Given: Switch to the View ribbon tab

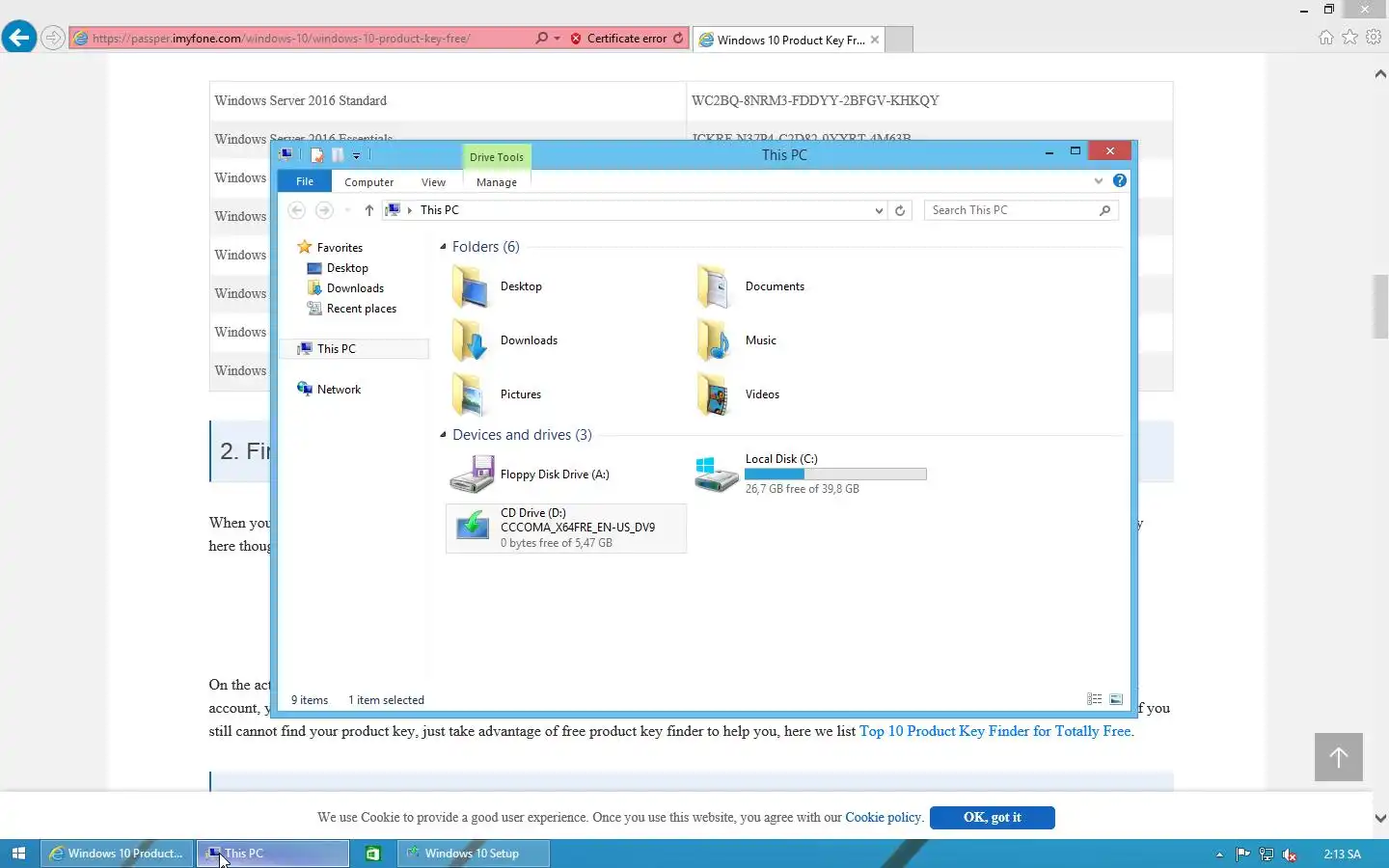Looking at the screenshot, I should tap(434, 182).
